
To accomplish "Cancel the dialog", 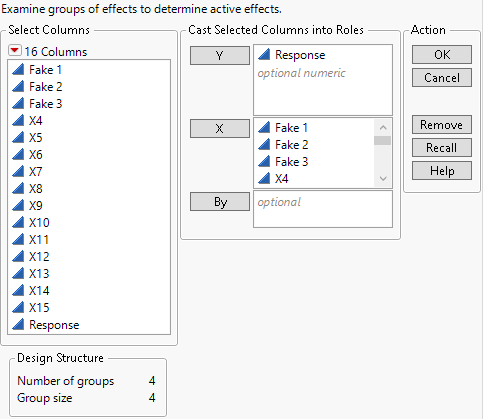I will [442, 78].
